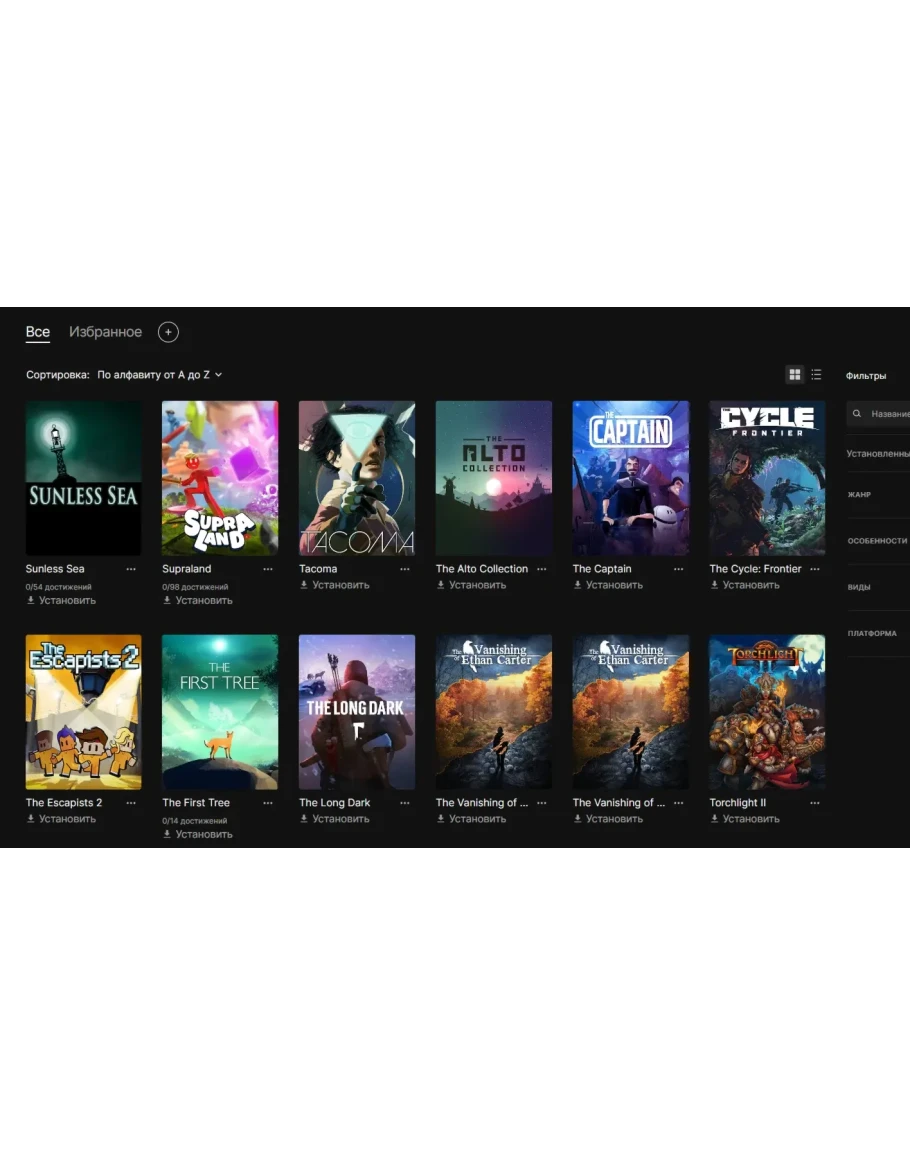Select the Все tab
Image resolution: width=910 pixels, height=1155 pixels.
click(x=38, y=332)
